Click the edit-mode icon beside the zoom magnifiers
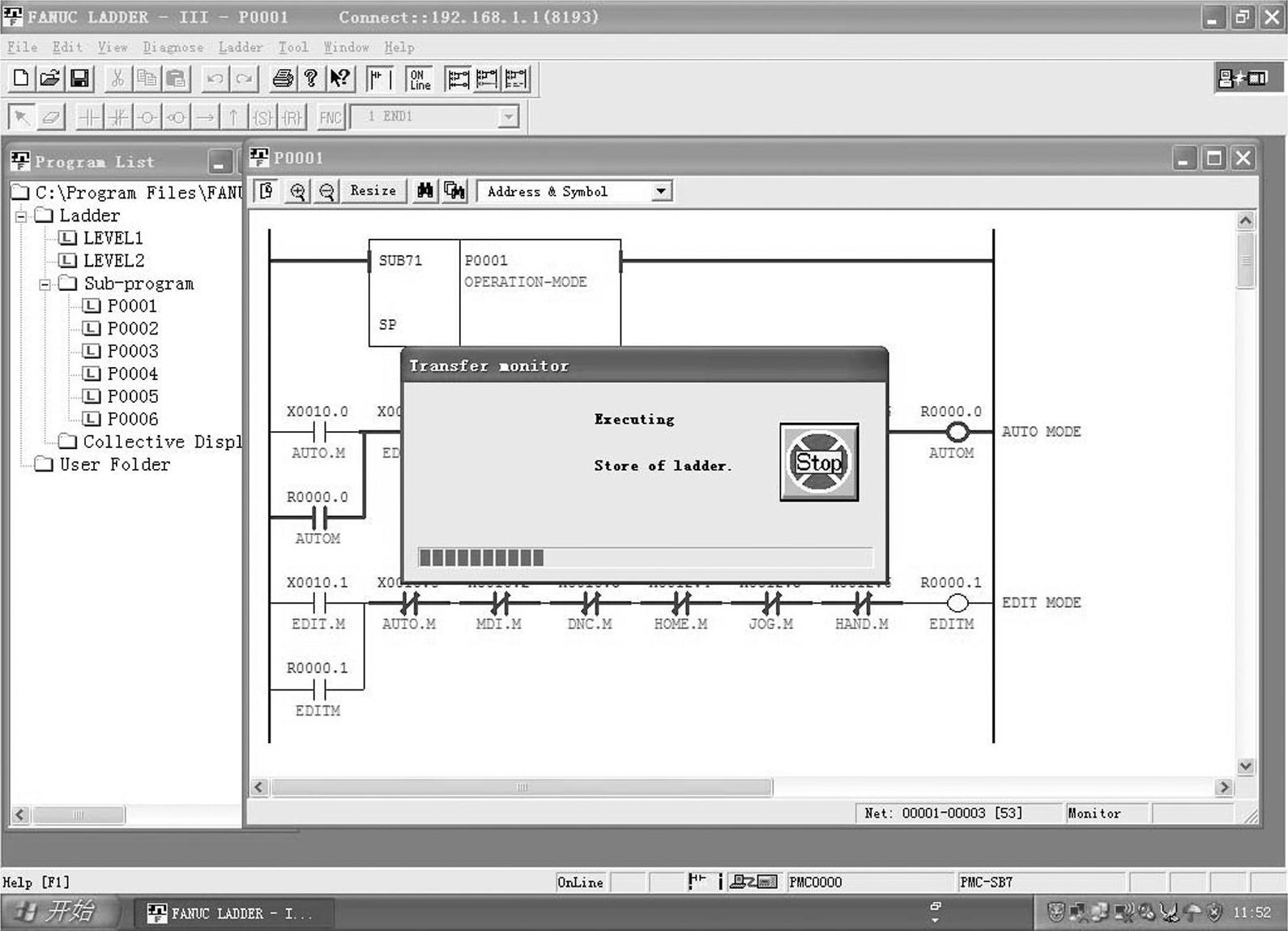Viewport: 1288px width, 931px height. tap(266, 191)
